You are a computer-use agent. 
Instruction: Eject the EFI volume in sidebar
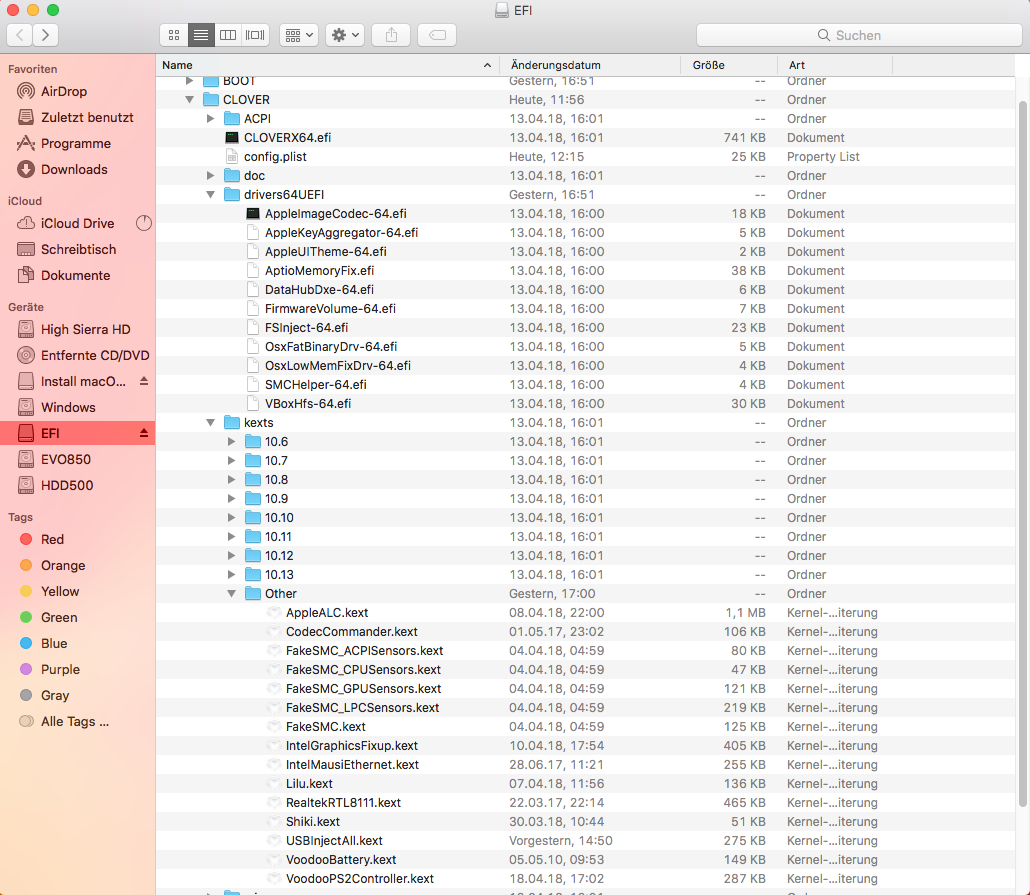point(143,433)
